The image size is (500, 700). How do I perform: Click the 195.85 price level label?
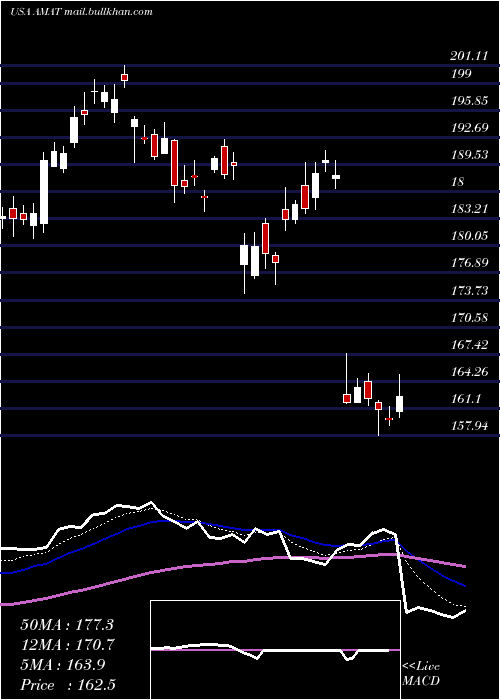tap(469, 101)
